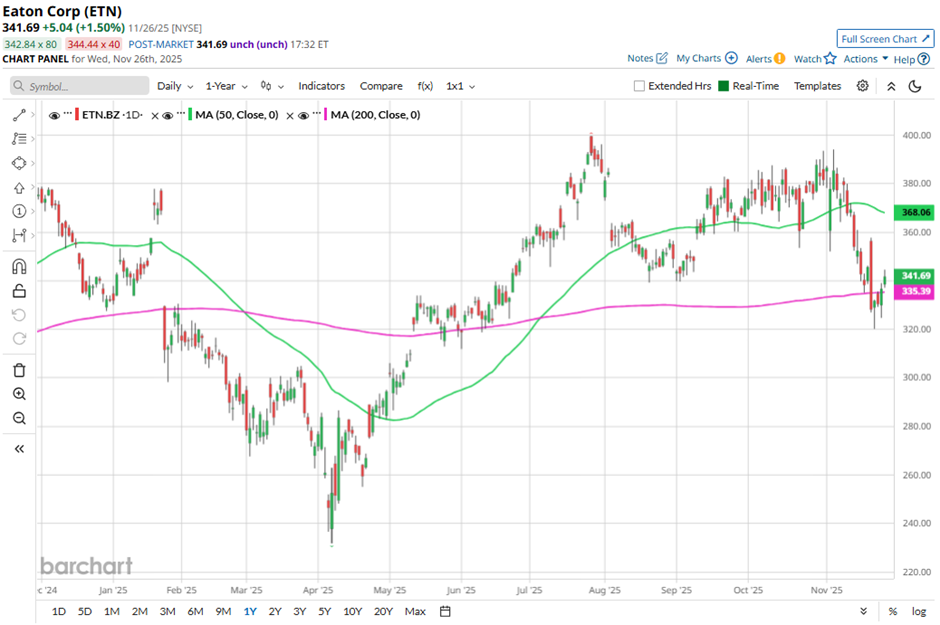
Task: Open chart settings gear
Action: 863,86
